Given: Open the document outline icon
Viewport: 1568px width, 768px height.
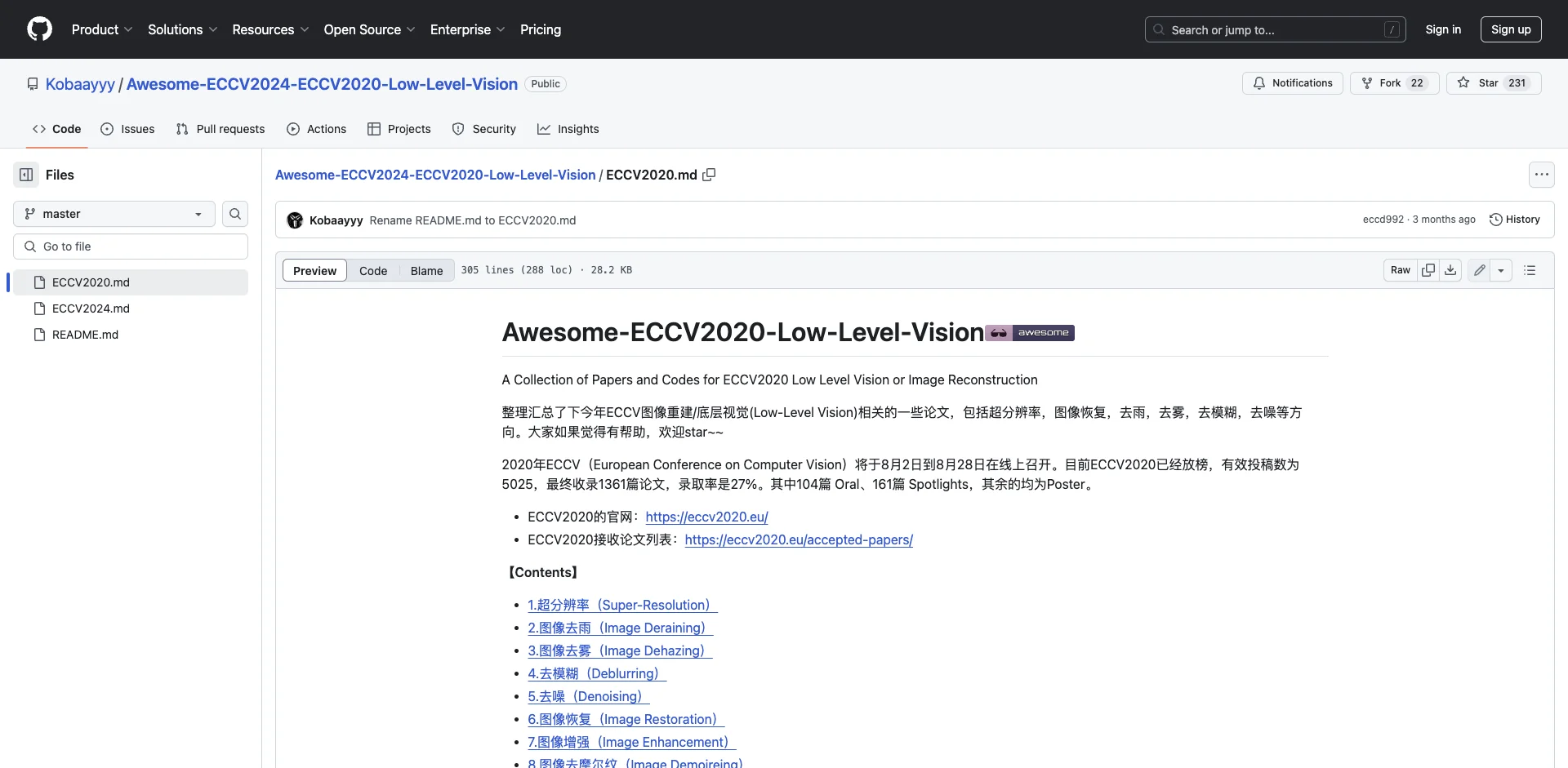Looking at the screenshot, I should pos(1530,270).
